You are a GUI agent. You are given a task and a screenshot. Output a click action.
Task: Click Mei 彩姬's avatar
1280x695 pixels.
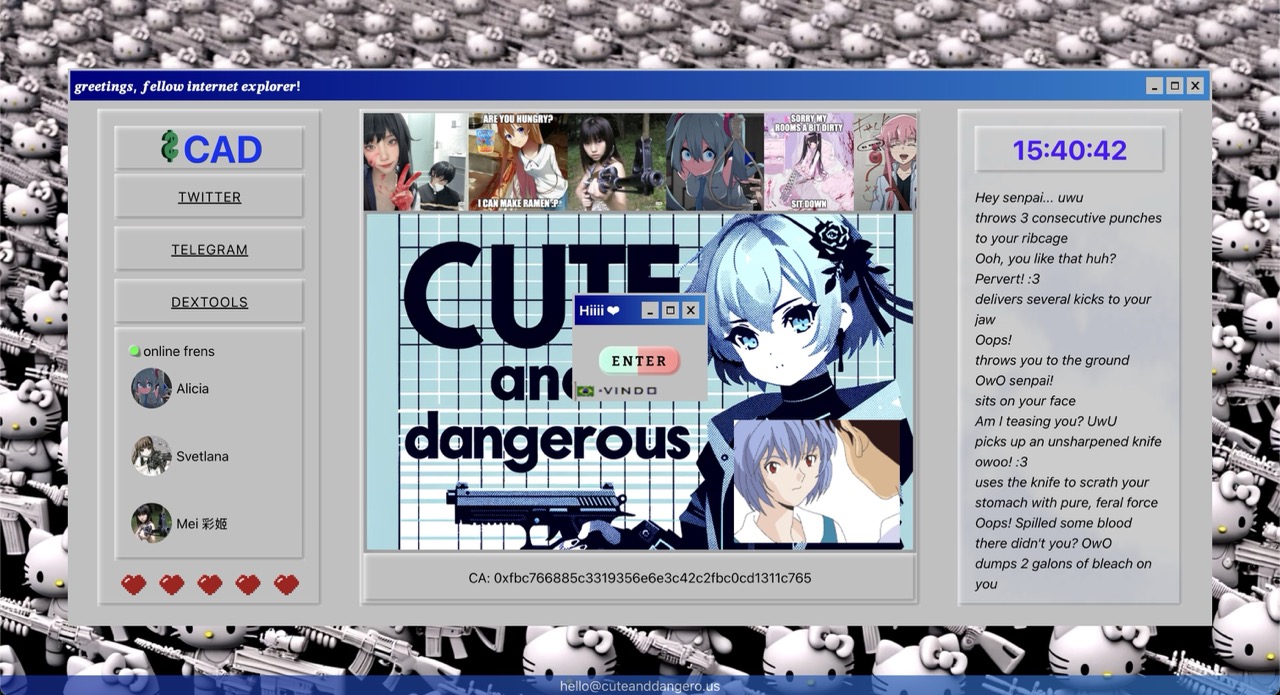pyautogui.click(x=151, y=523)
